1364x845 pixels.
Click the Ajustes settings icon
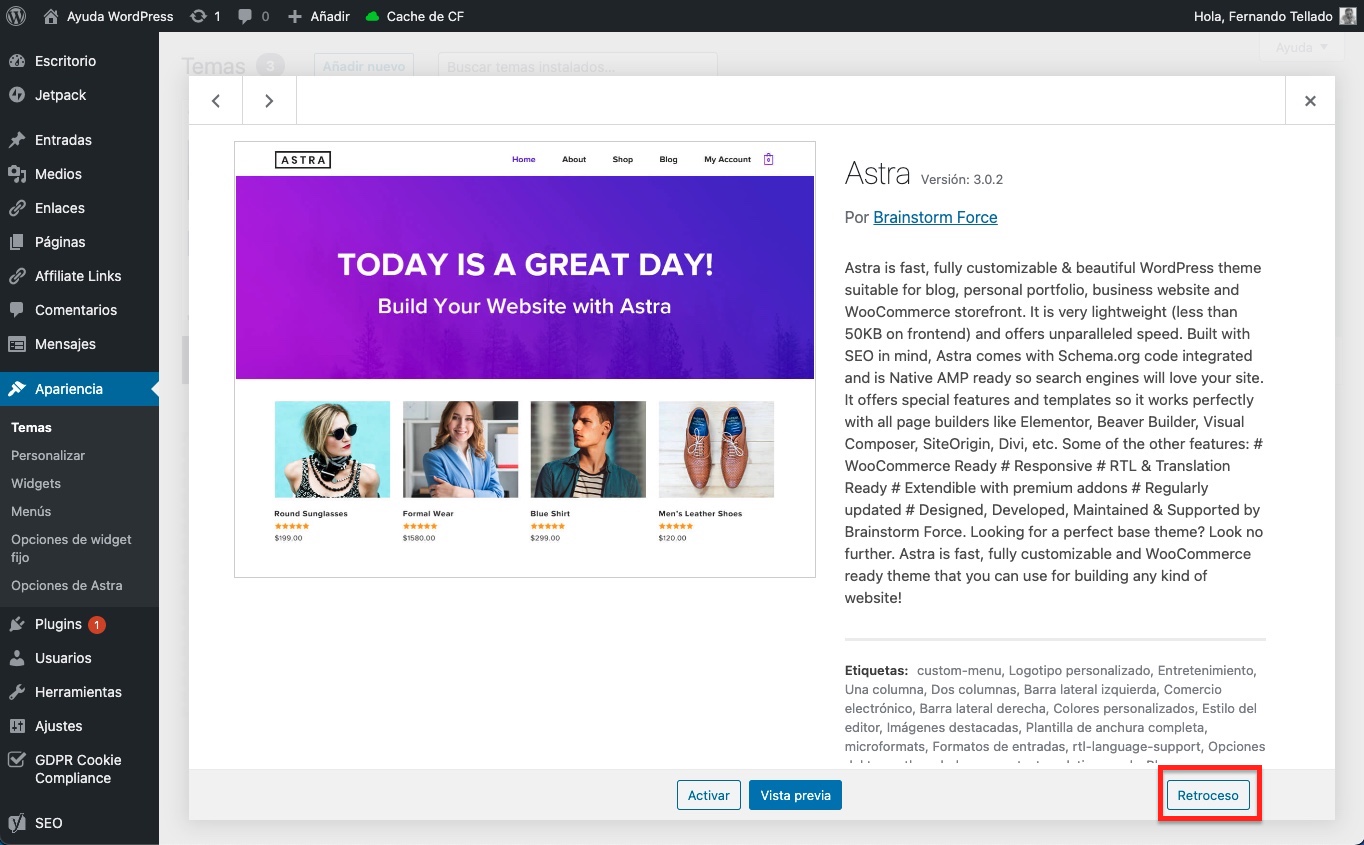coord(17,726)
